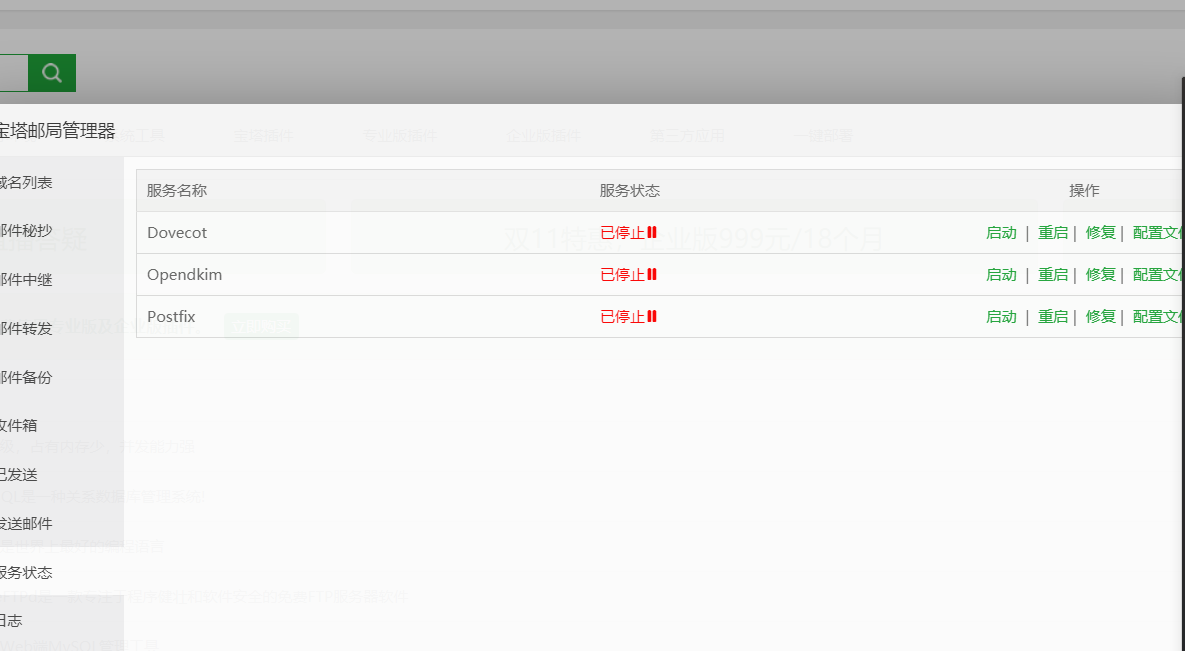Viewport: 1185px width, 651px height.
Task: Click the 服务状态 column header
Action: (x=630, y=191)
